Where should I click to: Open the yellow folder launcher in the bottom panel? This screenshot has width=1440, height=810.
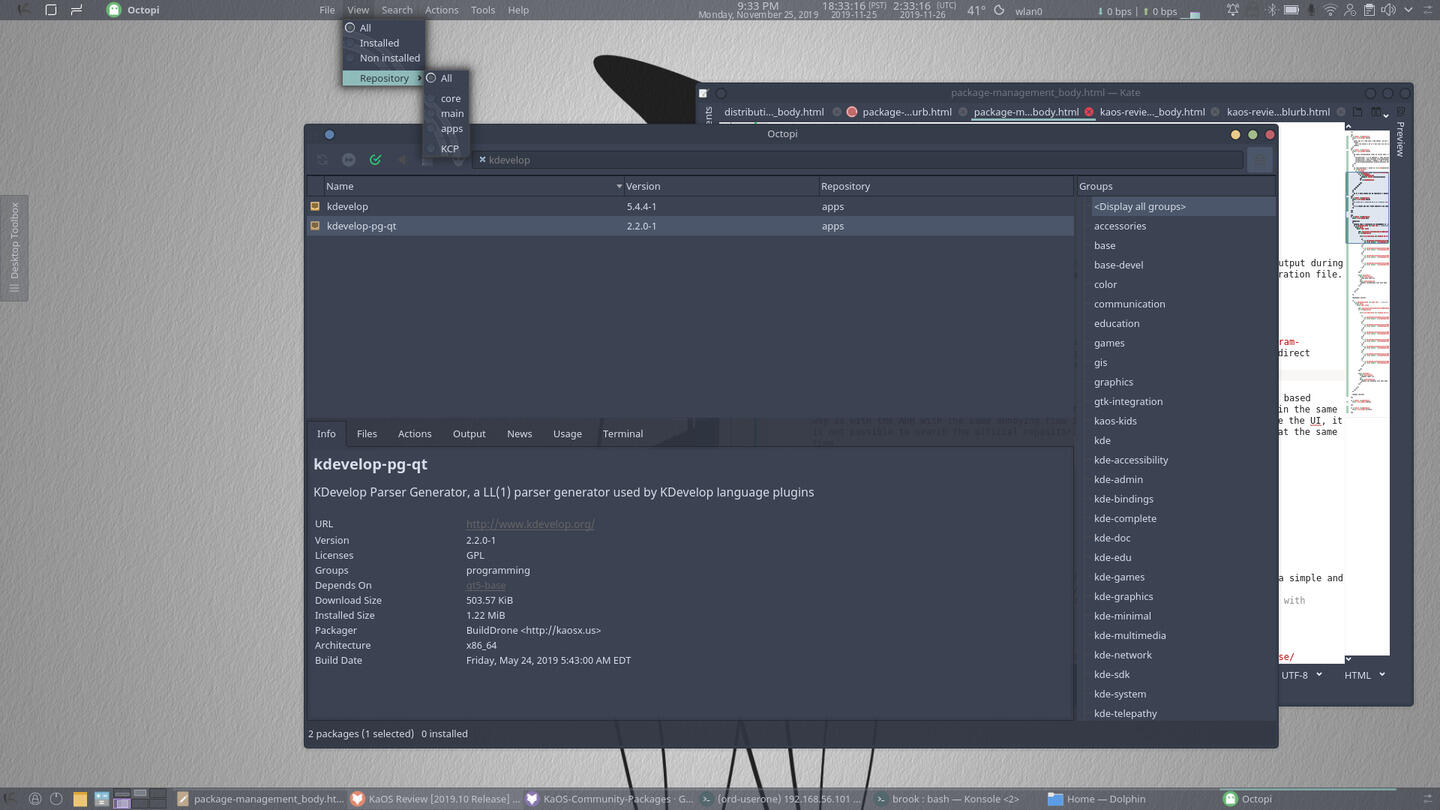(x=80, y=799)
